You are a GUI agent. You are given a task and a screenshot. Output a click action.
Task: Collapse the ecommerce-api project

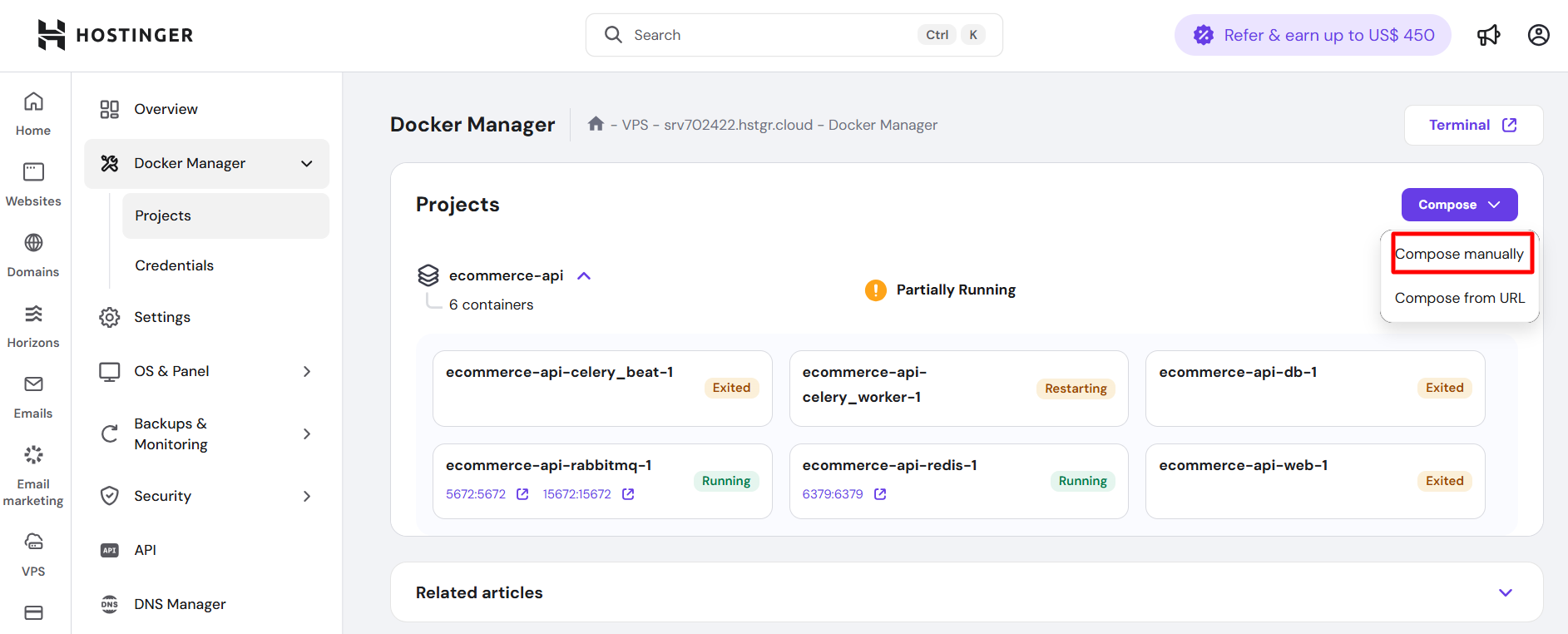tap(584, 275)
